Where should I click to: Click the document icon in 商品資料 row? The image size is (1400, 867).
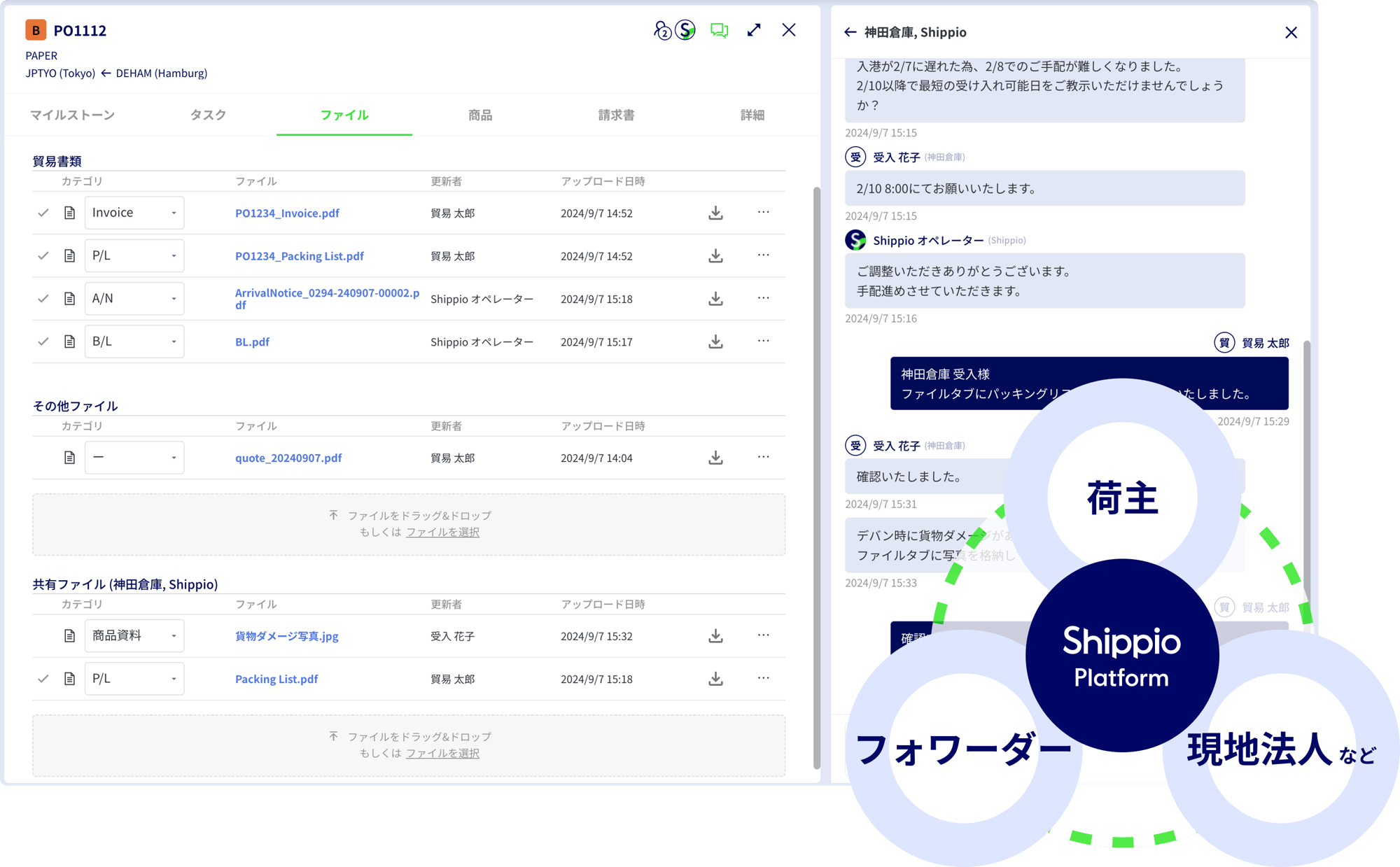click(x=69, y=636)
